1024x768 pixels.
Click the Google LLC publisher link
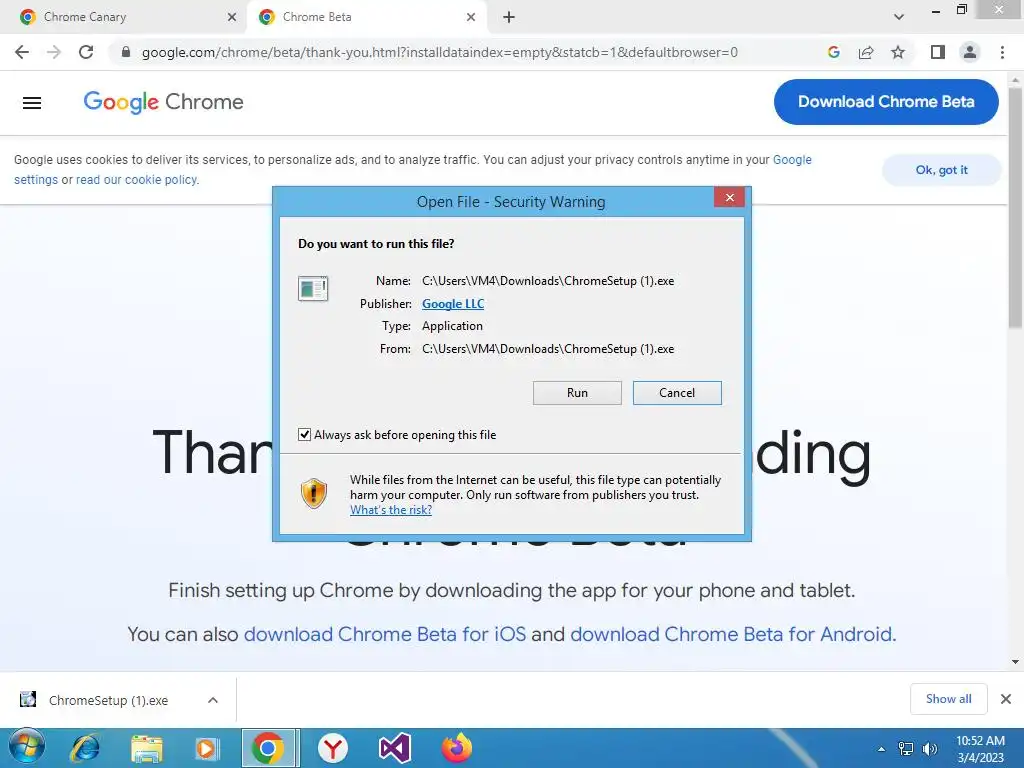[x=453, y=304]
